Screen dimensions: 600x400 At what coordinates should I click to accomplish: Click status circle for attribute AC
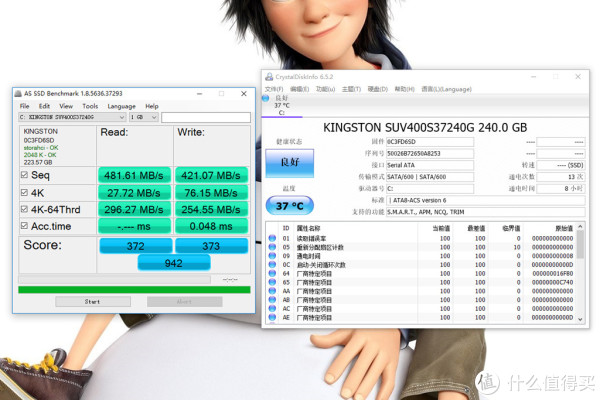(272, 309)
